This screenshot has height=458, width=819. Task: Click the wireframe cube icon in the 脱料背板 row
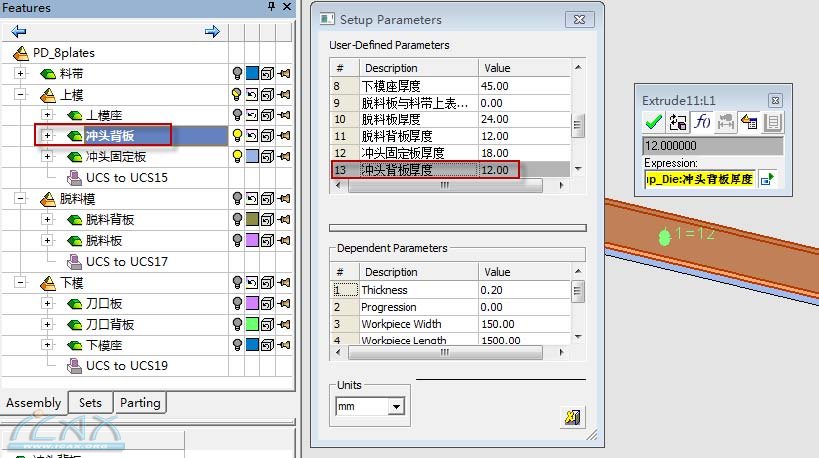click(x=267, y=219)
